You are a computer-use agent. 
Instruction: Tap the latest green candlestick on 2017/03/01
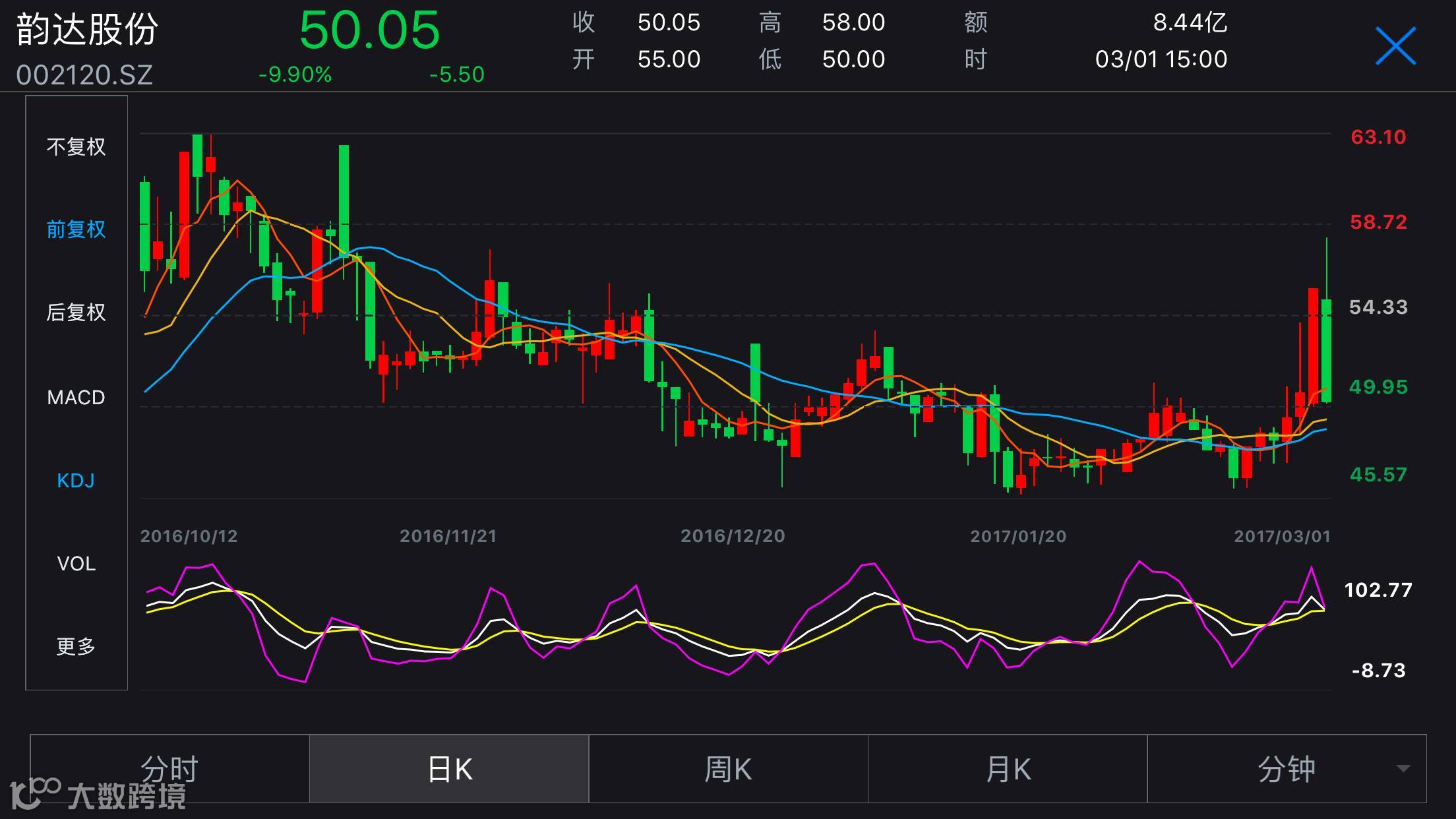(1326, 349)
